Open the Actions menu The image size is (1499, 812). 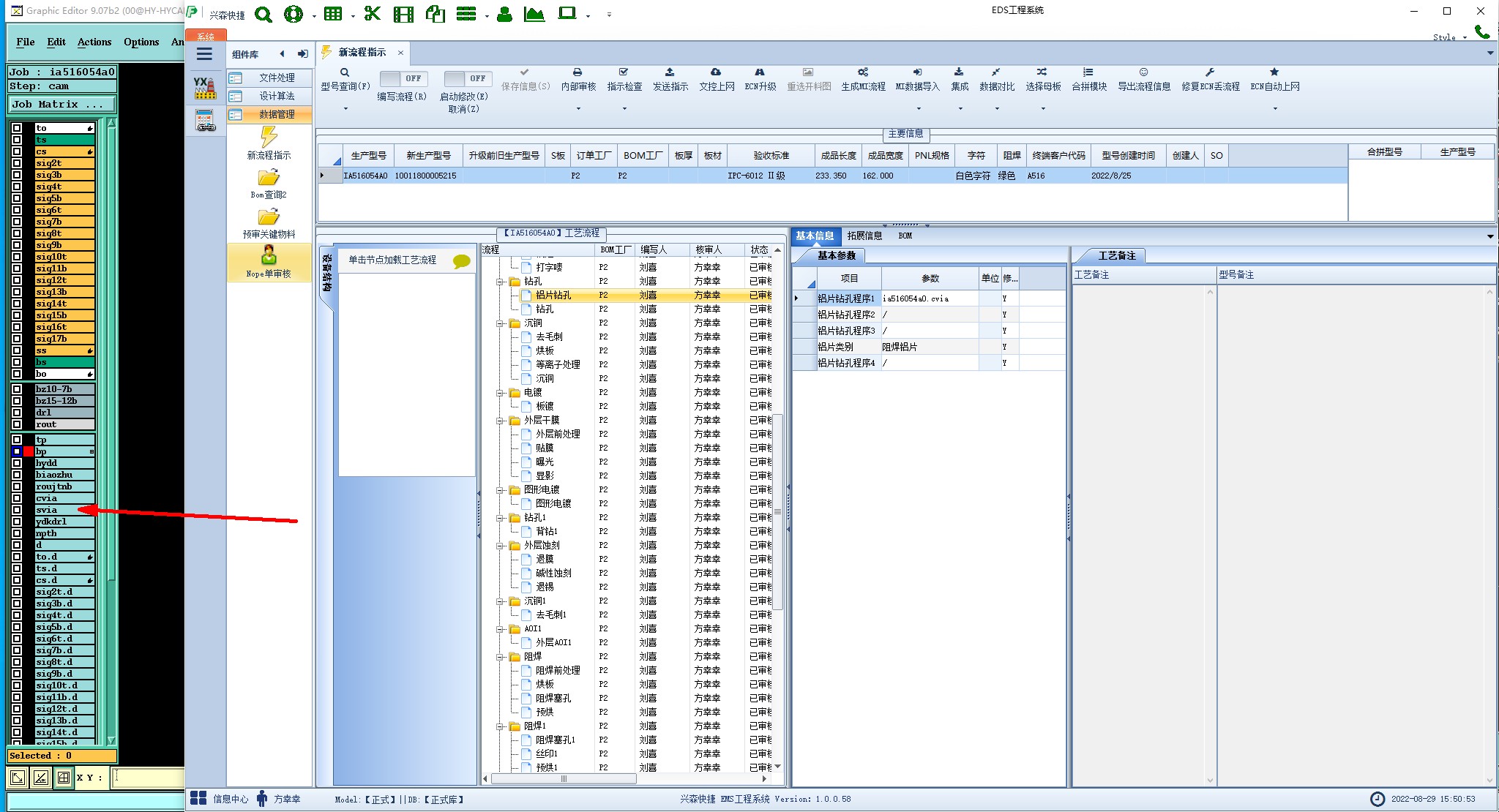[94, 42]
